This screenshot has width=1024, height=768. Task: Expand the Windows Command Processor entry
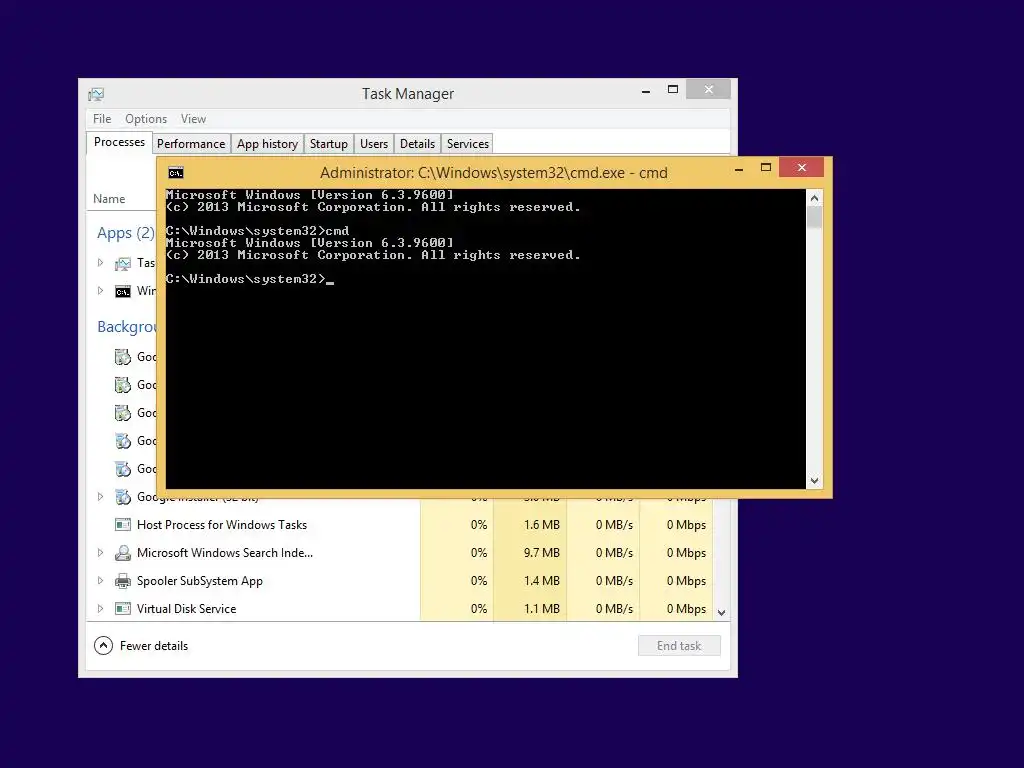click(100, 291)
